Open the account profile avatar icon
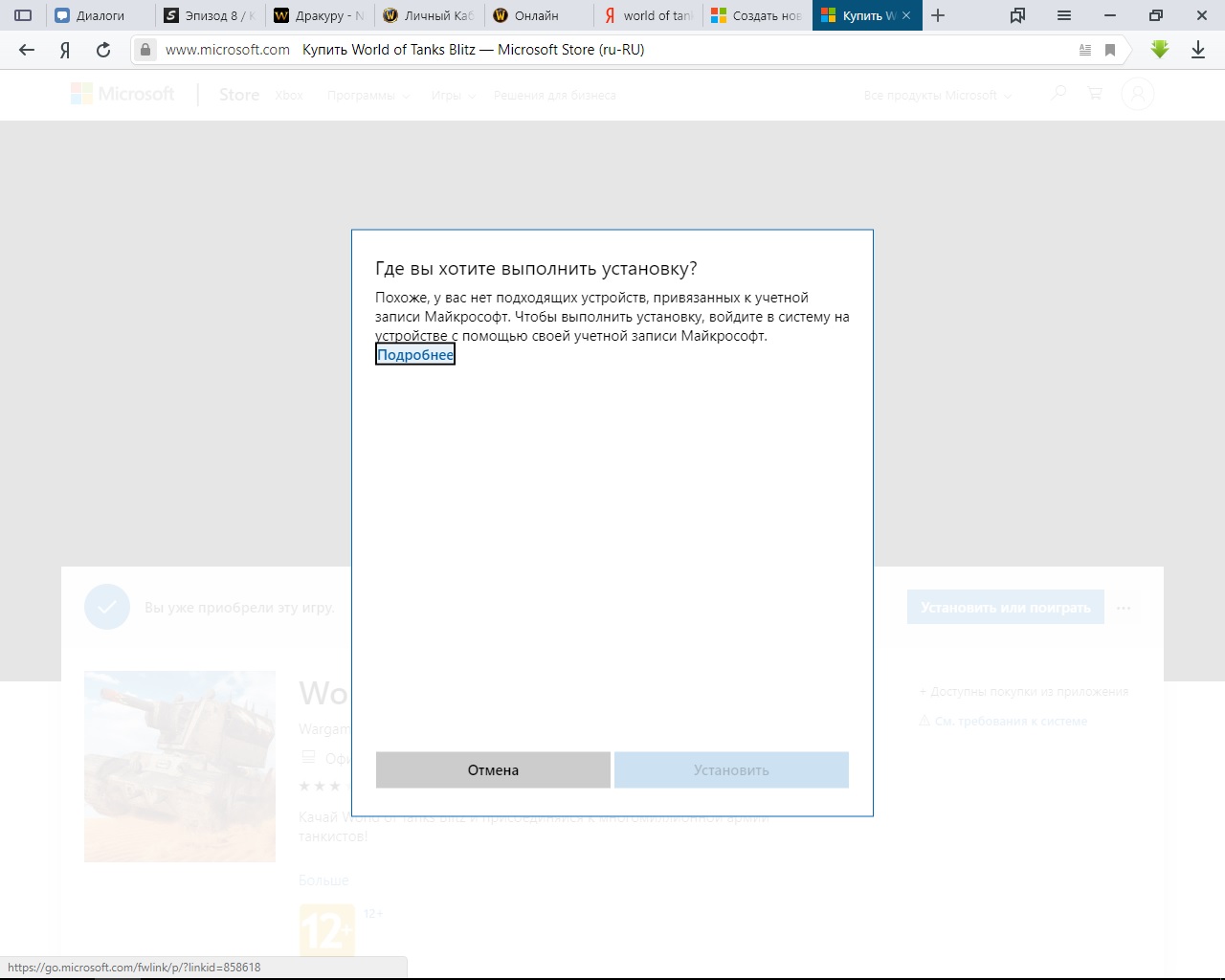The height and width of the screenshot is (980, 1225). click(1138, 94)
